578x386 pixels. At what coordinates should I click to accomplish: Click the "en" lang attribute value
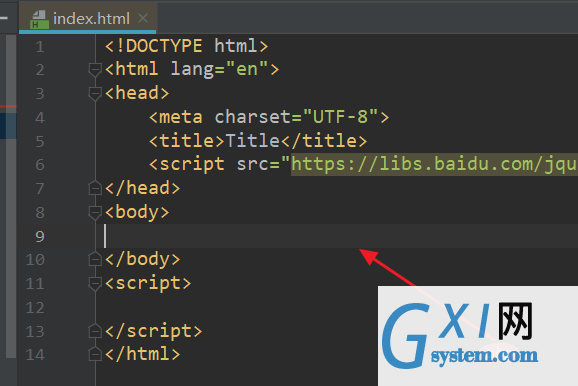coord(247,69)
